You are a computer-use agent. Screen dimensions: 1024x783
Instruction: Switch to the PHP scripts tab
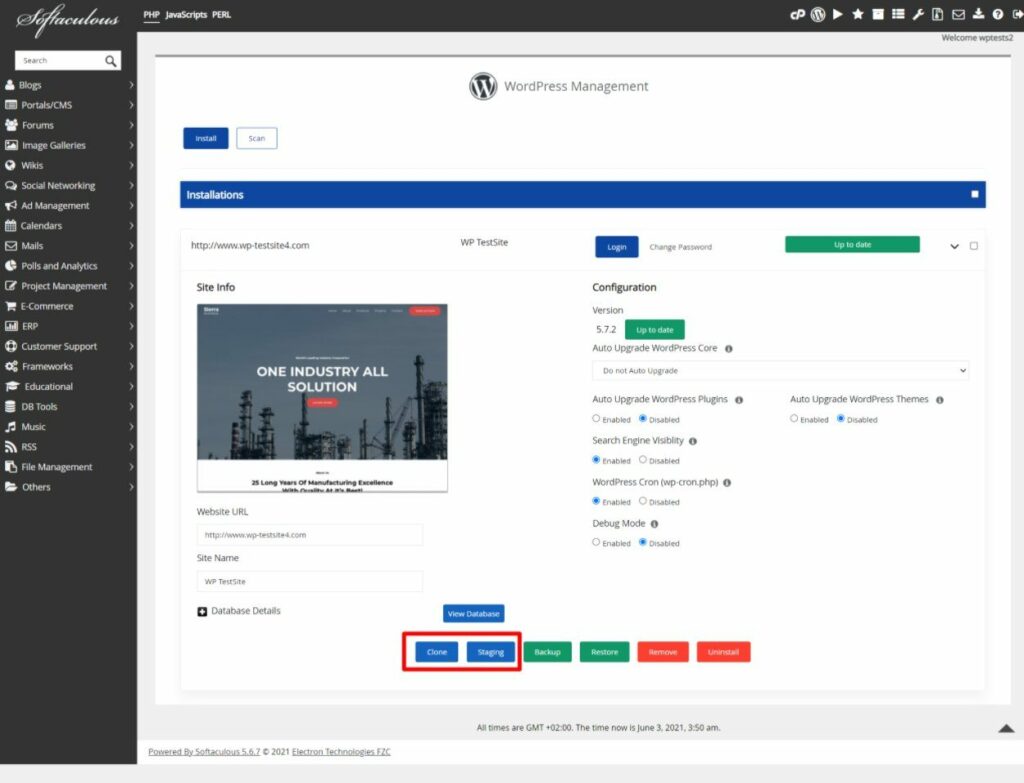(x=152, y=14)
